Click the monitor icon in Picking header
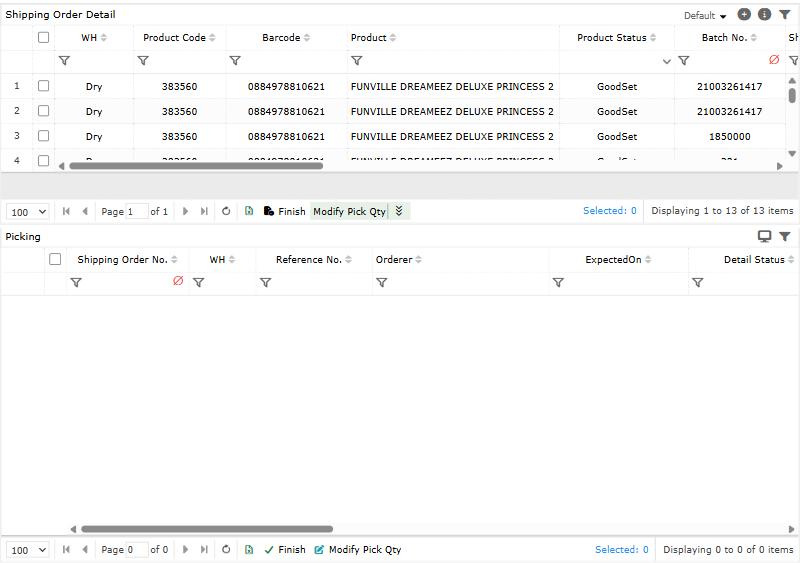Screen dimensions: 800x563 coord(764,236)
